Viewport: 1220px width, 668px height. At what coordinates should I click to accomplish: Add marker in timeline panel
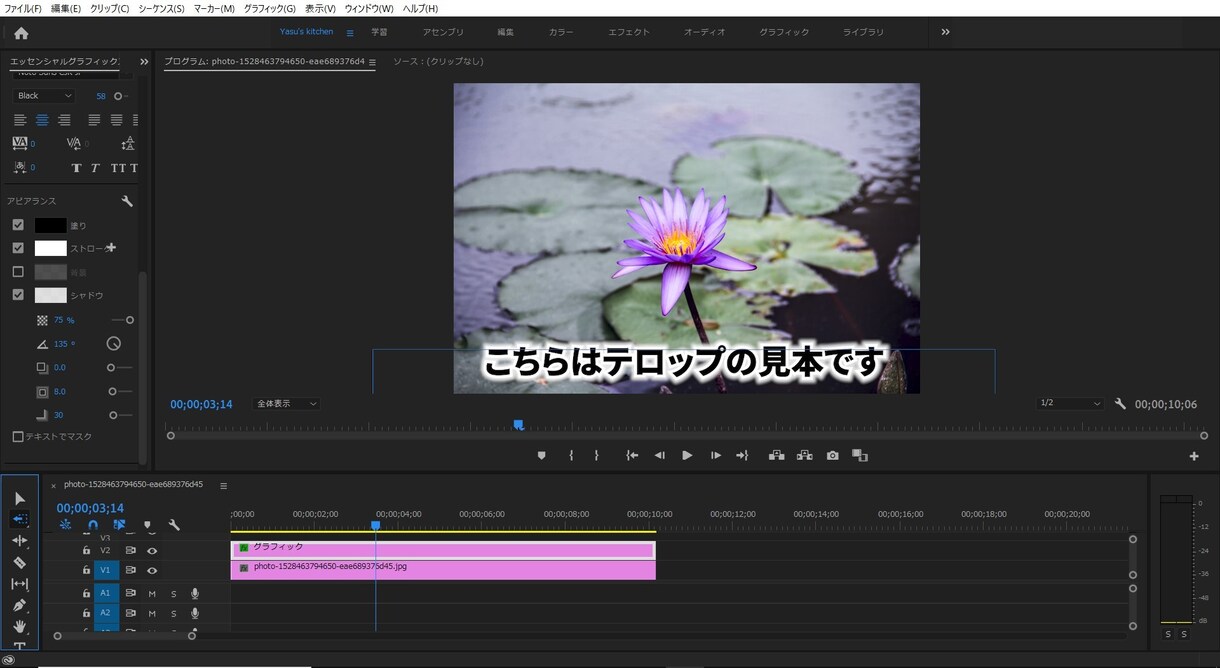click(147, 525)
